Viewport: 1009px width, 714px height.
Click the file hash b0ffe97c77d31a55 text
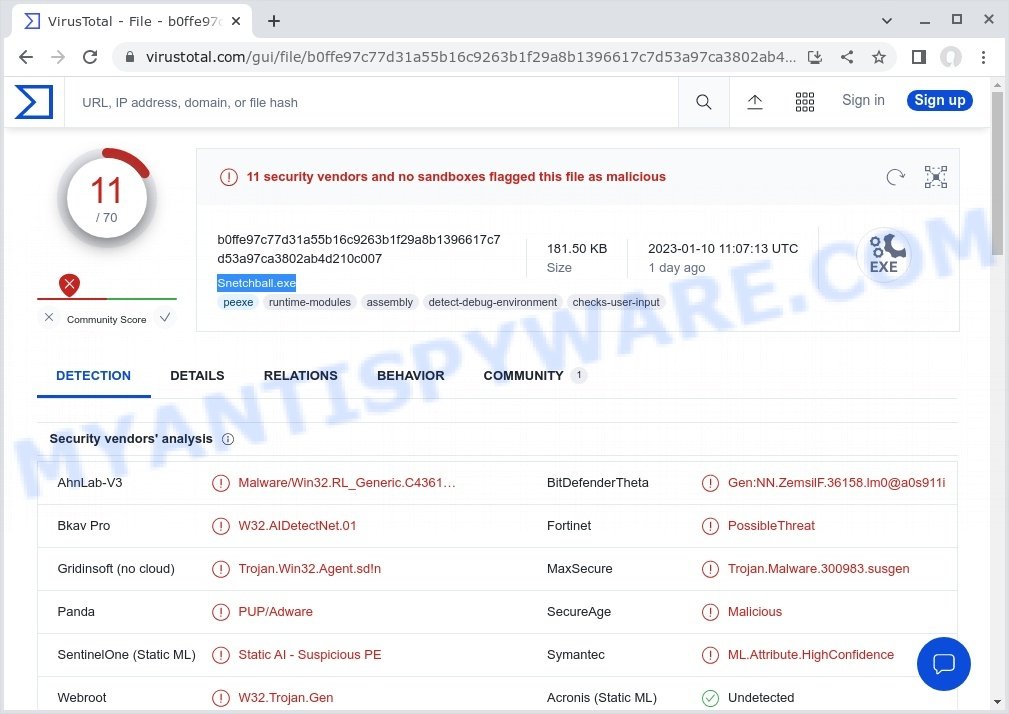coord(358,249)
